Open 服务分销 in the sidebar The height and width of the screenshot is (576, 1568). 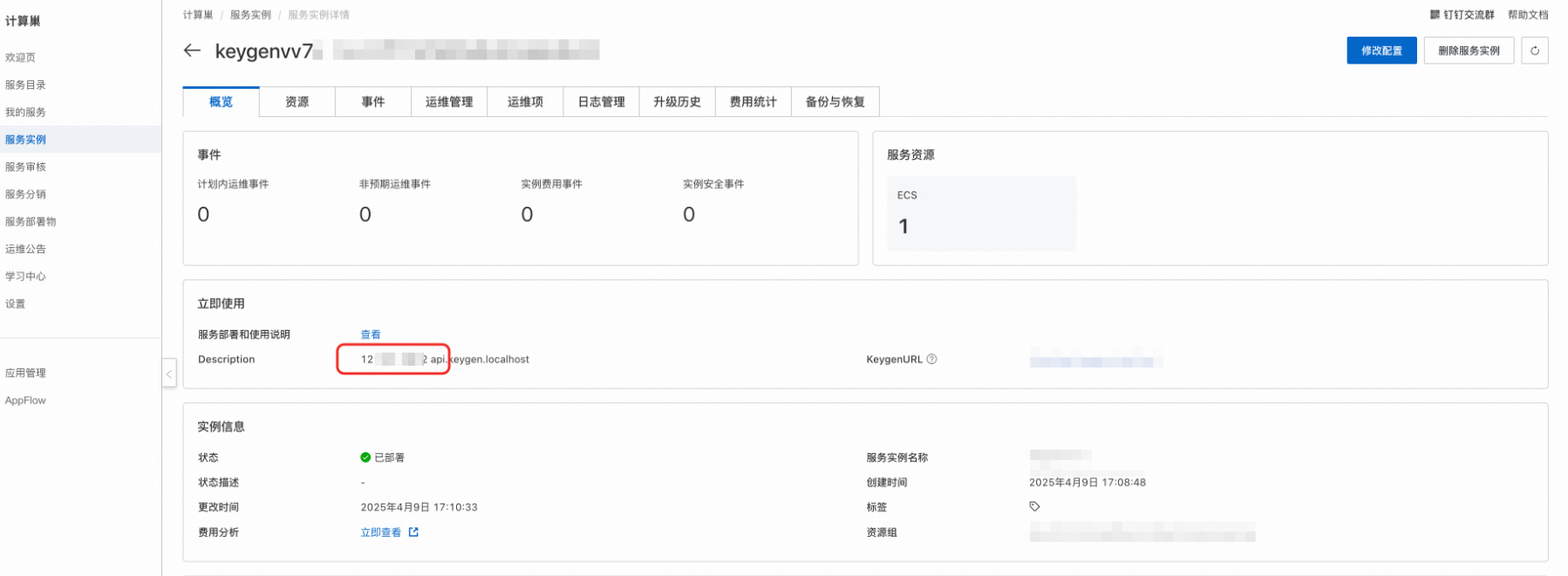tap(25, 194)
